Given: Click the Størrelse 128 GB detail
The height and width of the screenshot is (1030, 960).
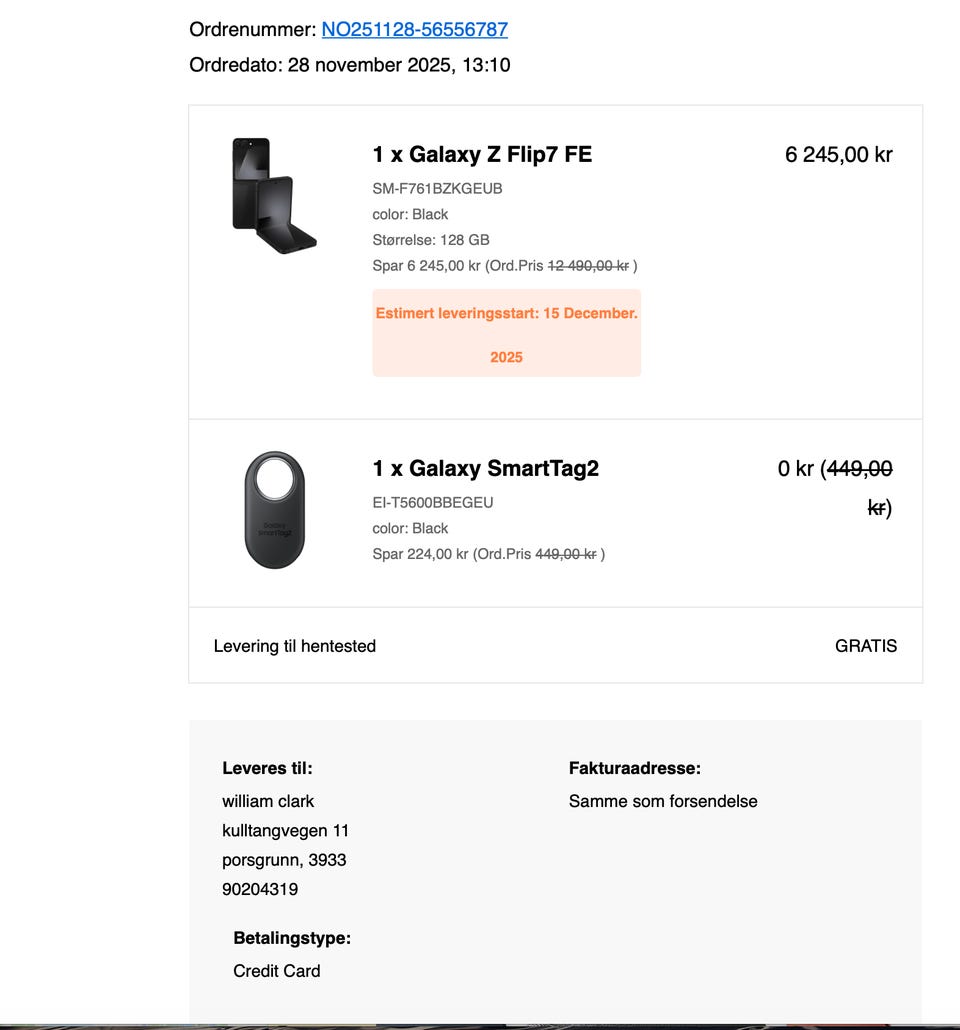Looking at the screenshot, I should [431, 240].
